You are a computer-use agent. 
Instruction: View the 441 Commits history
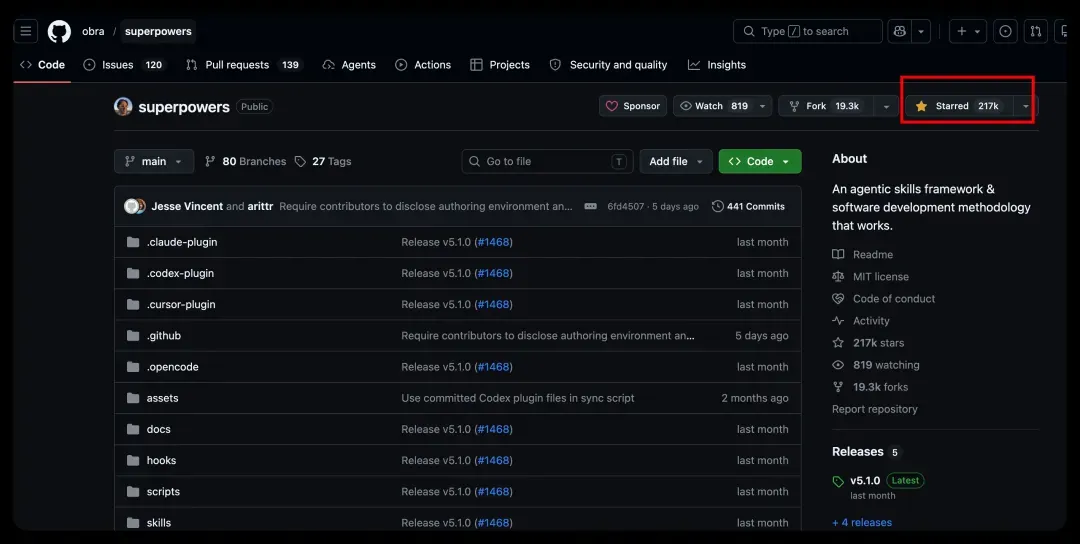click(748, 207)
